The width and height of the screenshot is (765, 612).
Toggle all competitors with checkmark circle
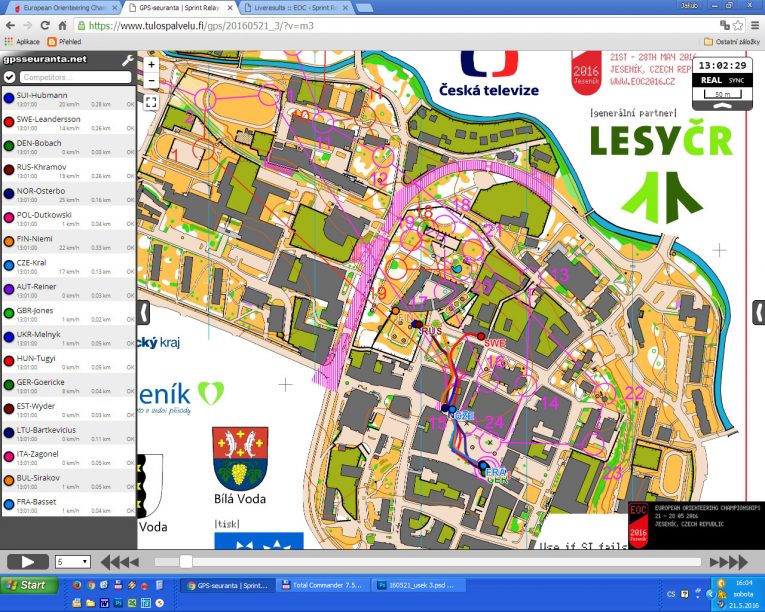point(9,77)
